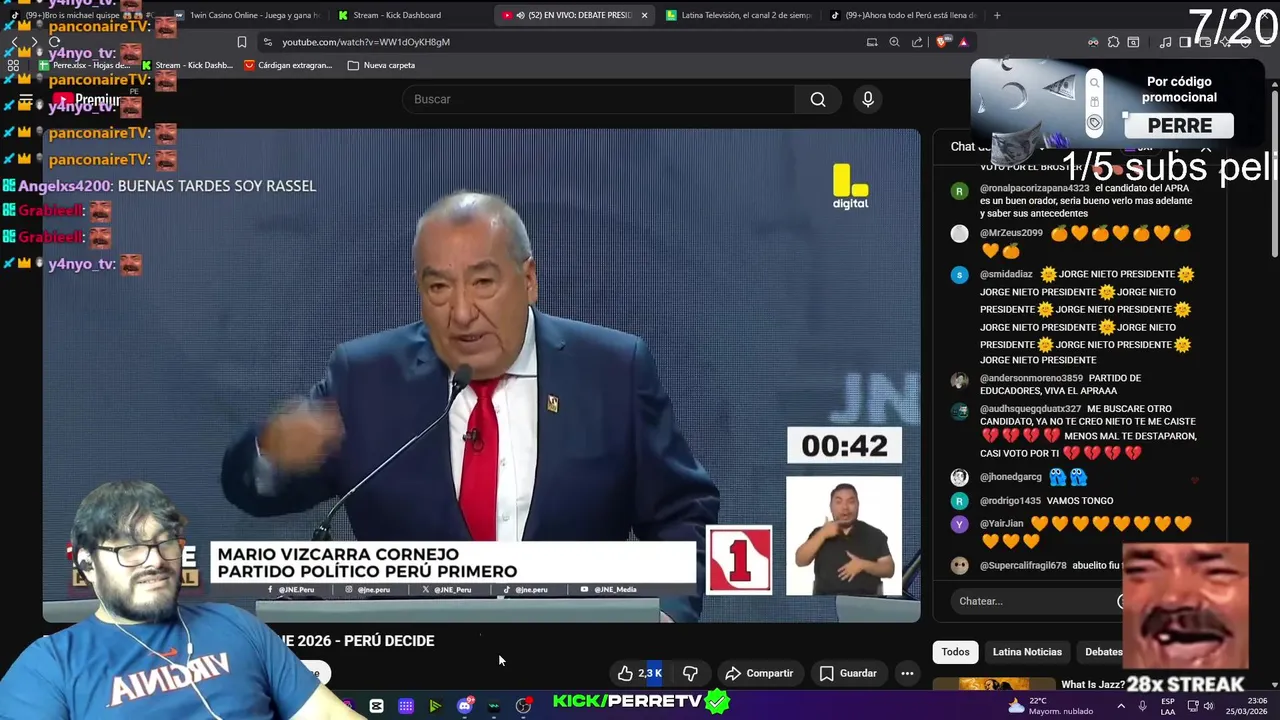Image resolution: width=1280 pixels, height=720 pixels.
Task: Open a new browser tab
Action: pyautogui.click(x=997, y=15)
